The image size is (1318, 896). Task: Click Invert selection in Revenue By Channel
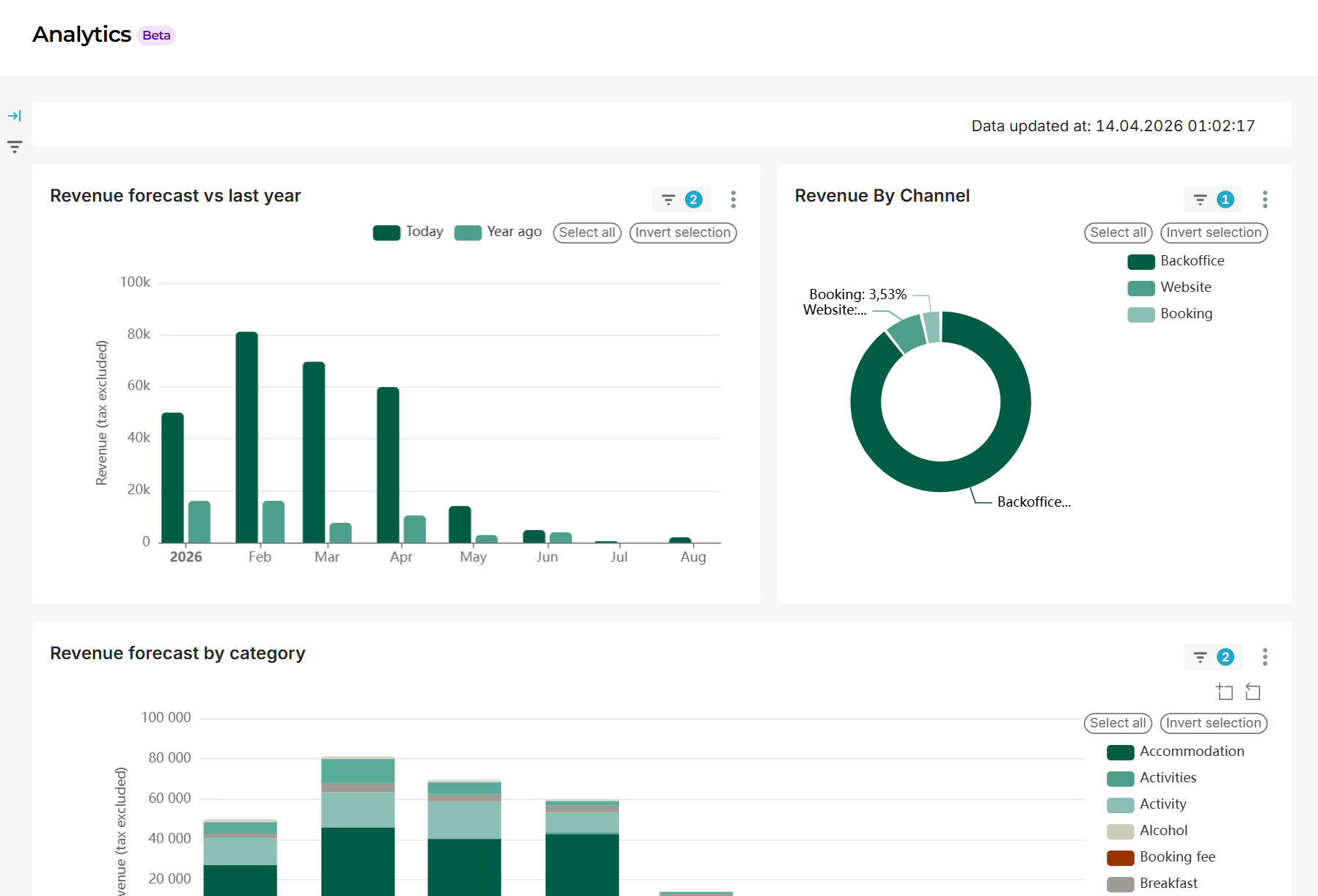pos(1214,232)
